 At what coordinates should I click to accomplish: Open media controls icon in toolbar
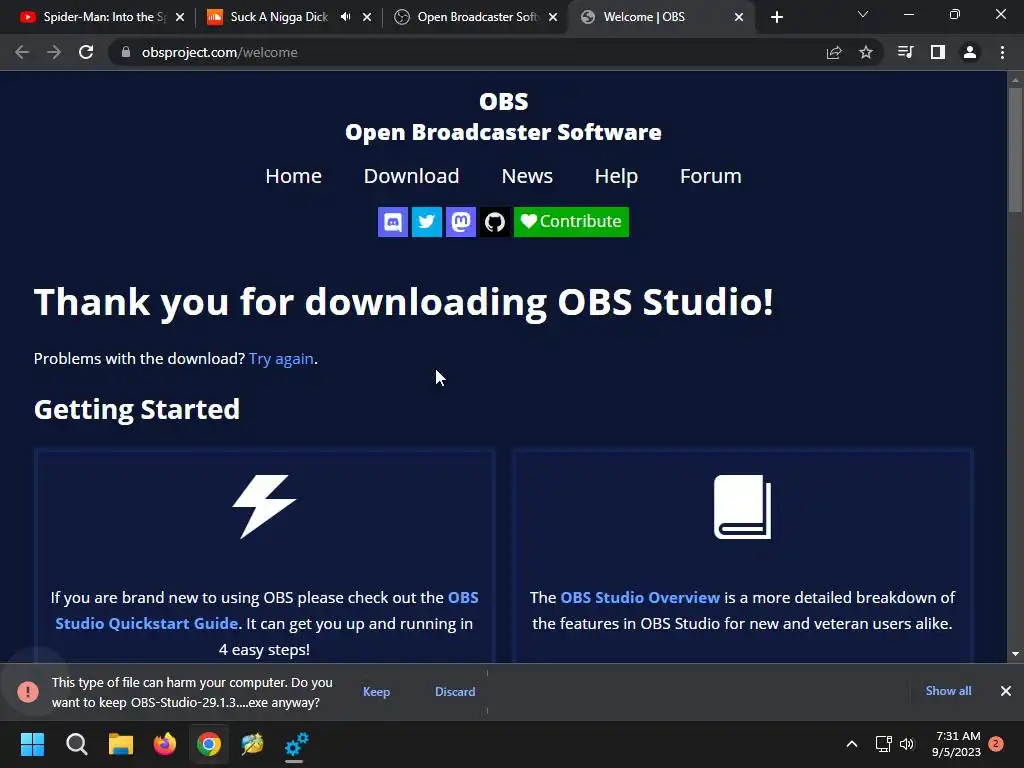[x=905, y=52]
